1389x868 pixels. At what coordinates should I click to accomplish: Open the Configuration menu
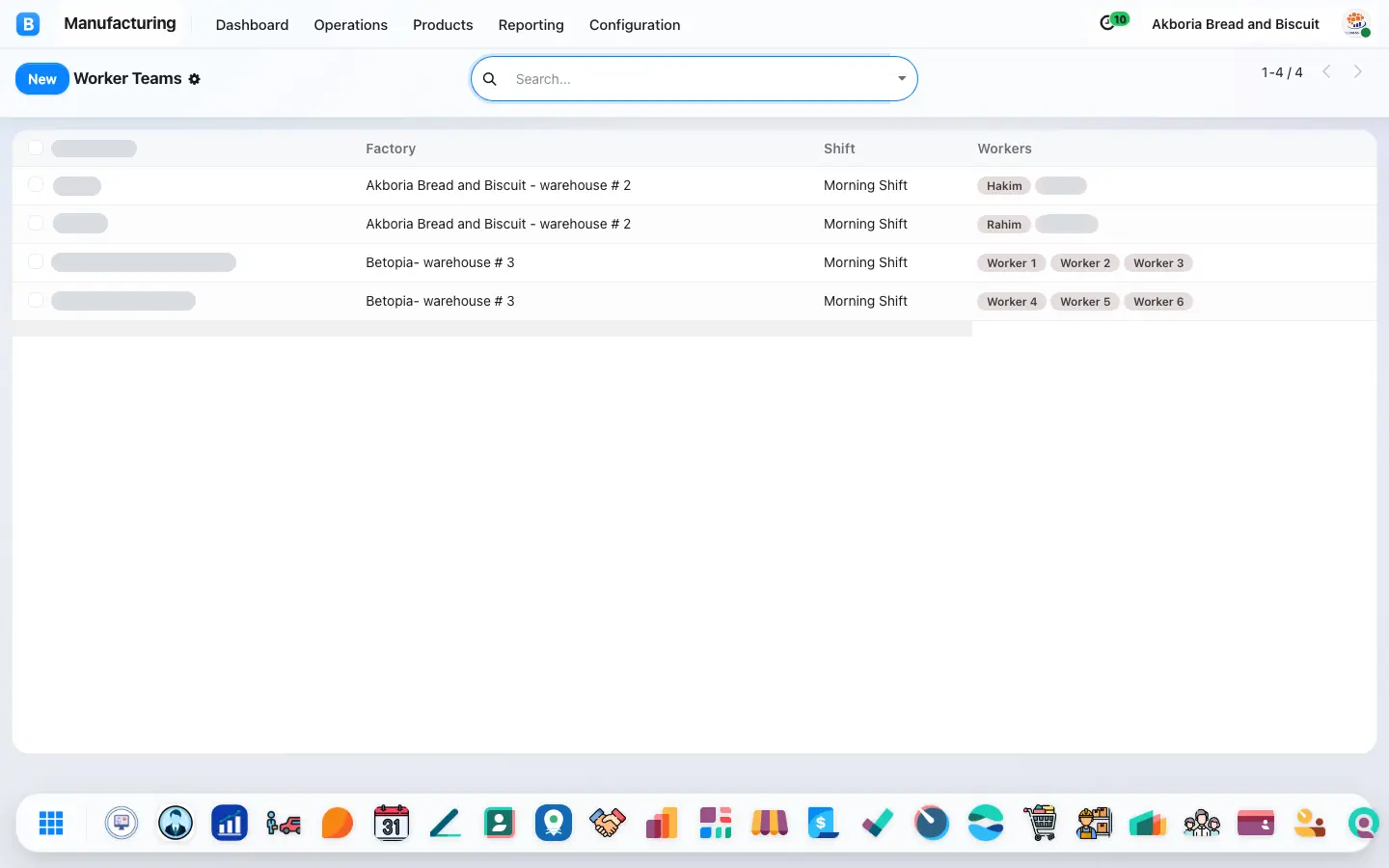(635, 25)
